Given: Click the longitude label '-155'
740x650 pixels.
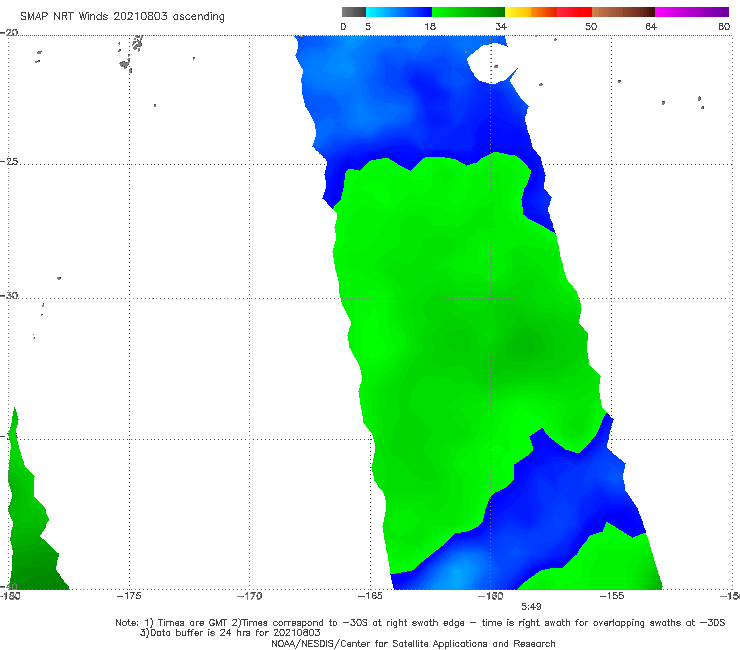Looking at the screenshot, I should [x=612, y=596].
